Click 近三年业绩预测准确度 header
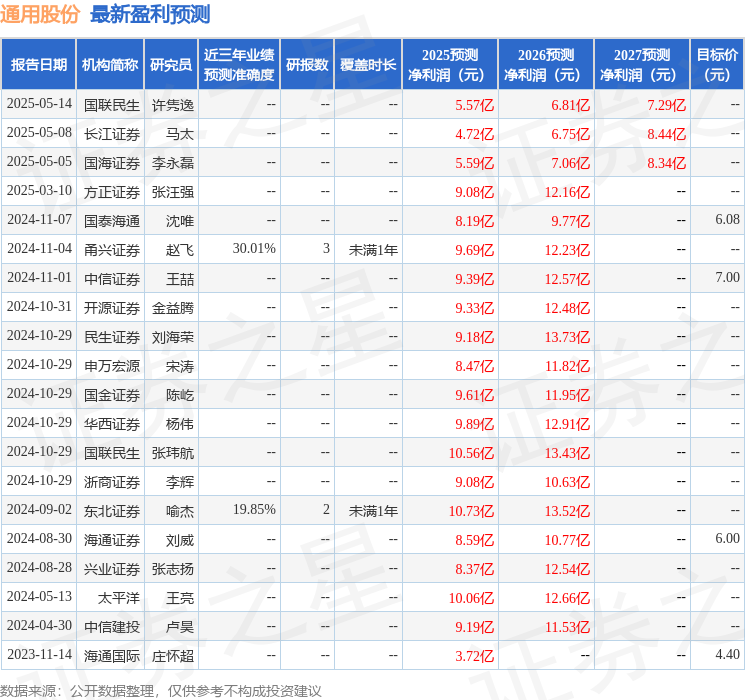 pyautogui.click(x=239, y=65)
